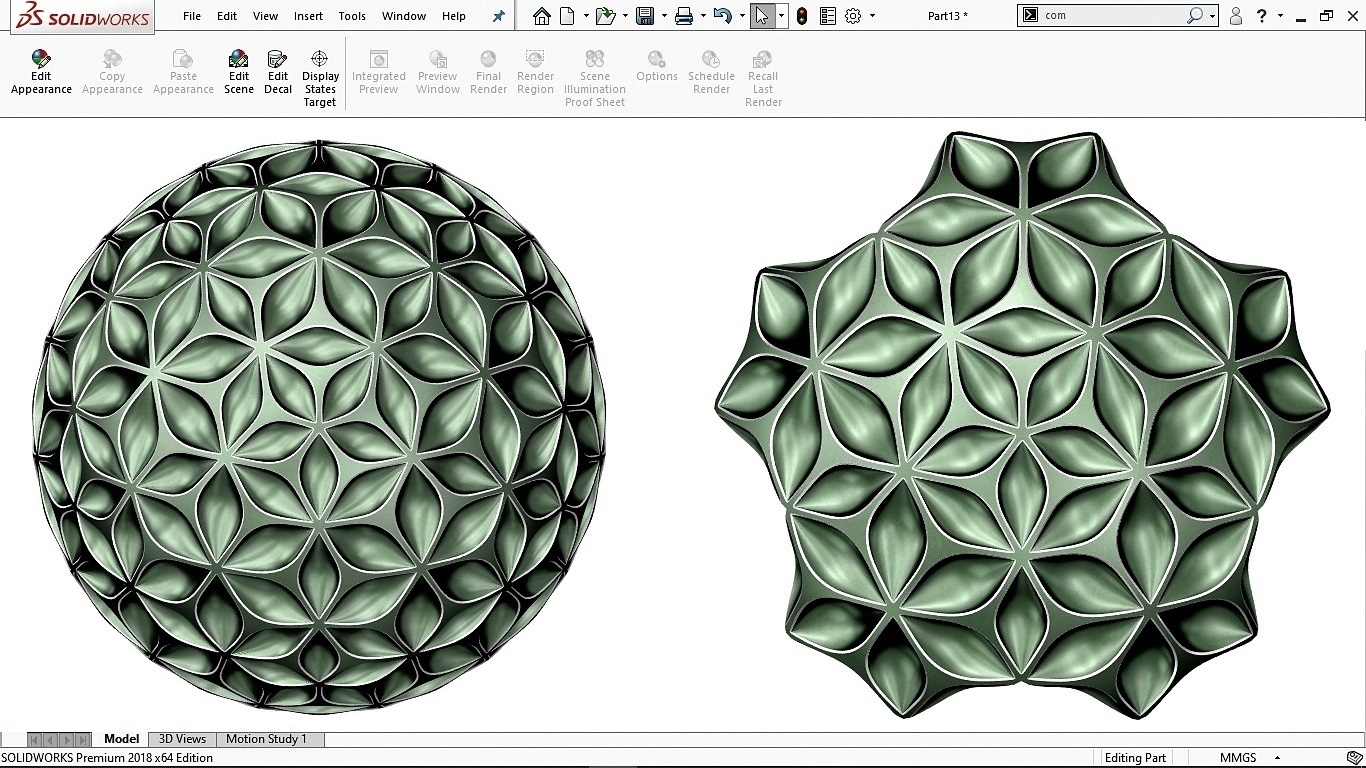Open the Preview Window render tool
1366x768 pixels.
tap(438, 73)
